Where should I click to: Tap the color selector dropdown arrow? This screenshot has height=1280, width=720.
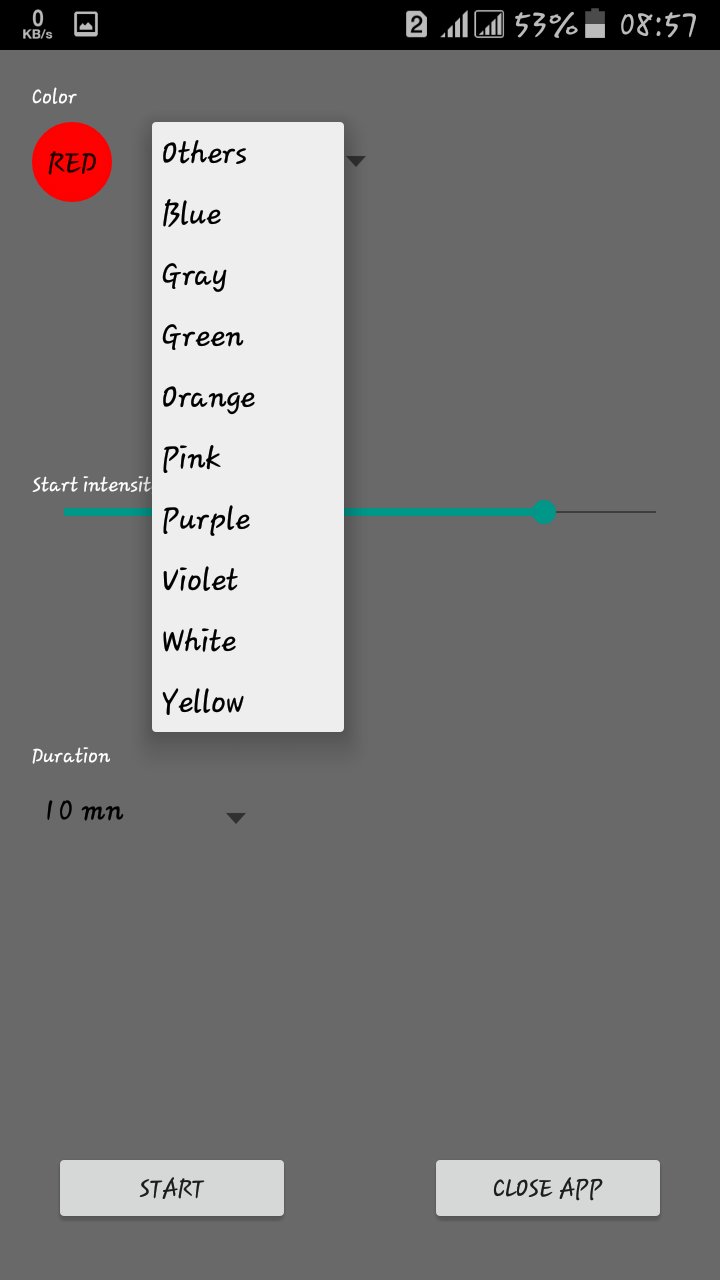(x=355, y=160)
